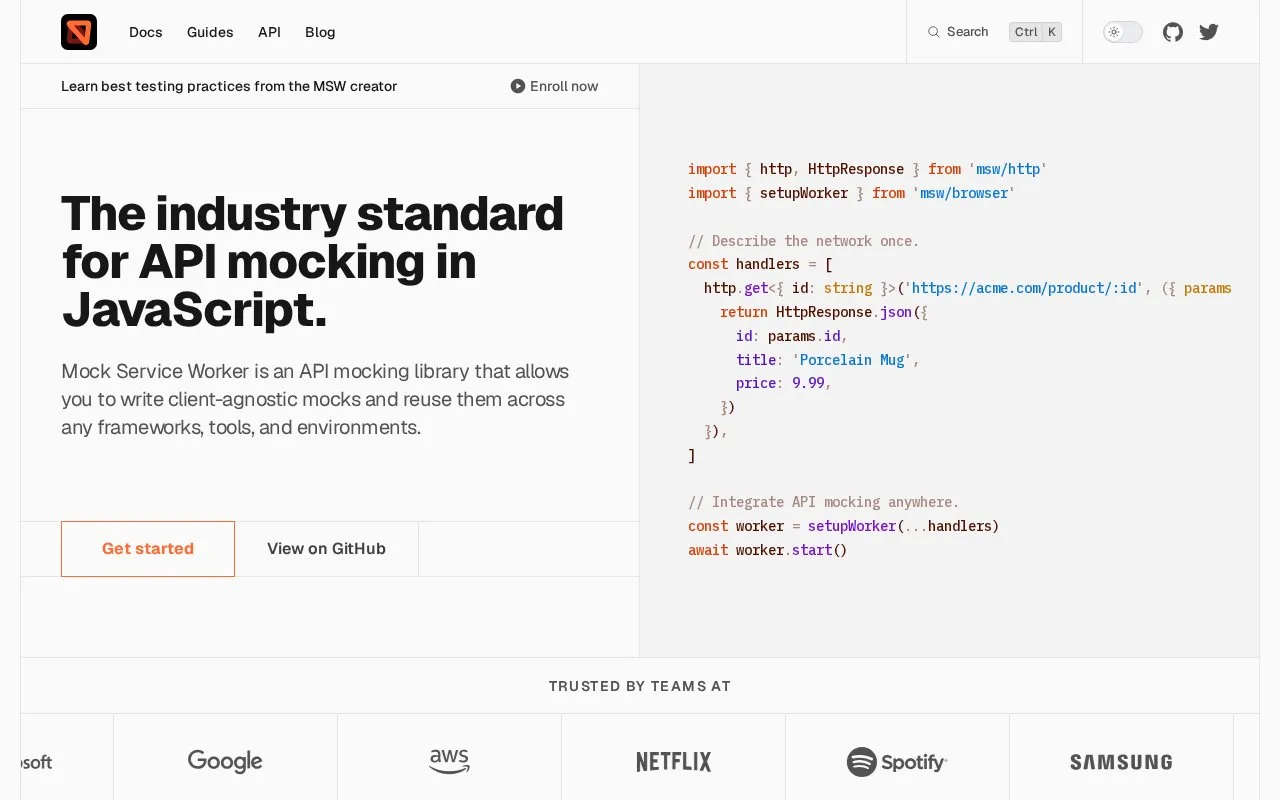Screen dimensions: 1280x800
Task: Click the worker.start() line in code
Action: [768, 550]
